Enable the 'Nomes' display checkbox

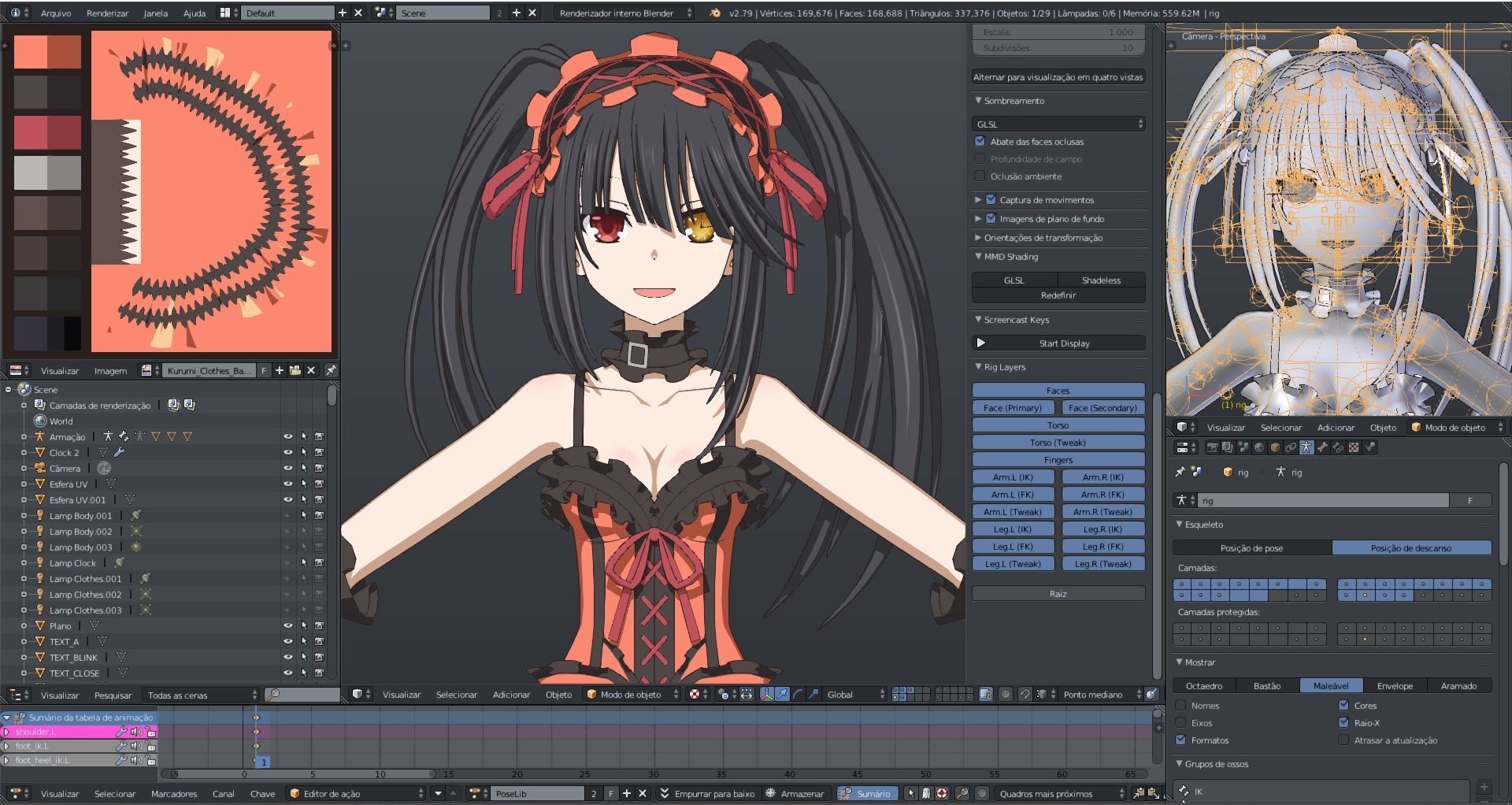point(1180,705)
